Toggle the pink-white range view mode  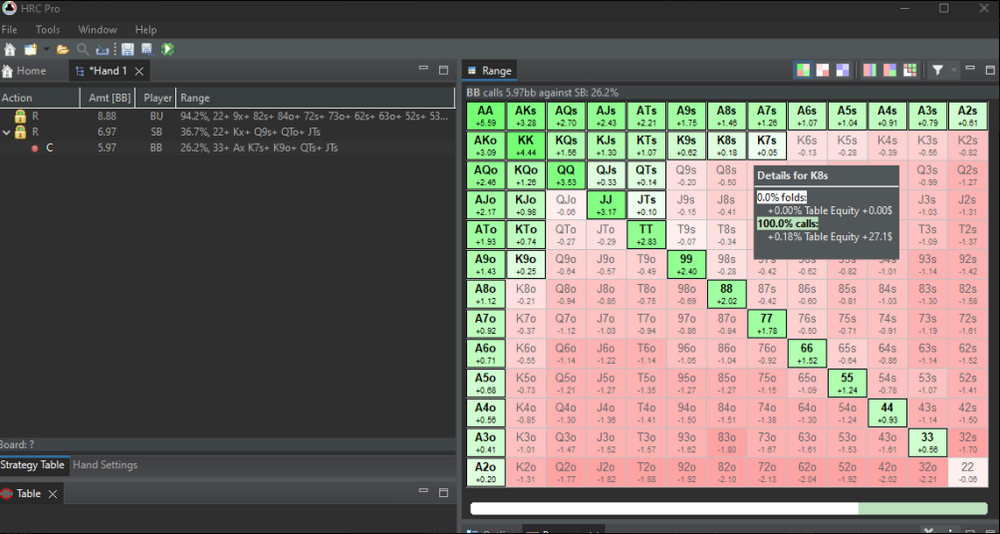tap(823, 70)
